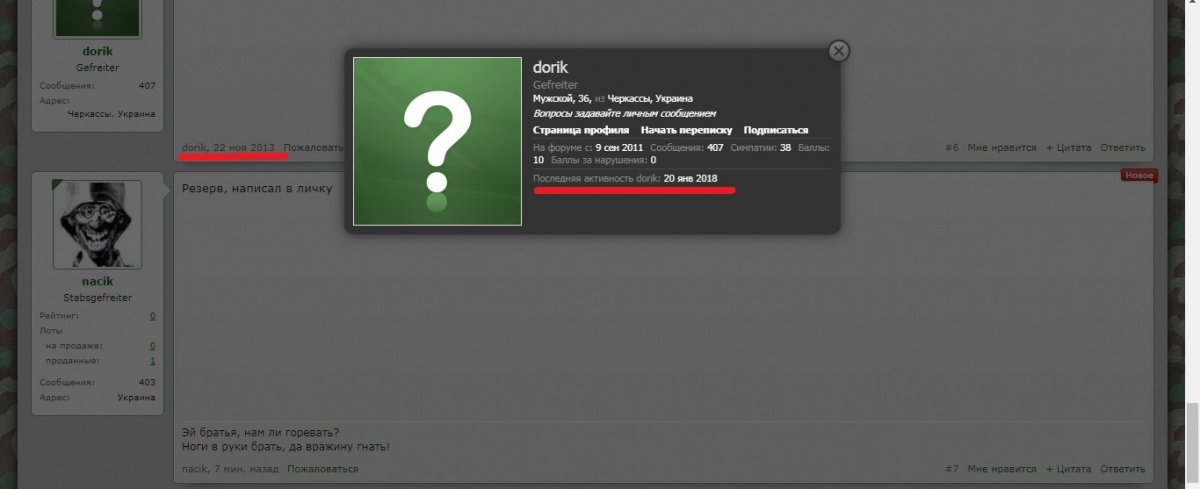This screenshot has width=1200, height=489.
Task: Click the Черкассы, Украина location link
Action: point(650,99)
